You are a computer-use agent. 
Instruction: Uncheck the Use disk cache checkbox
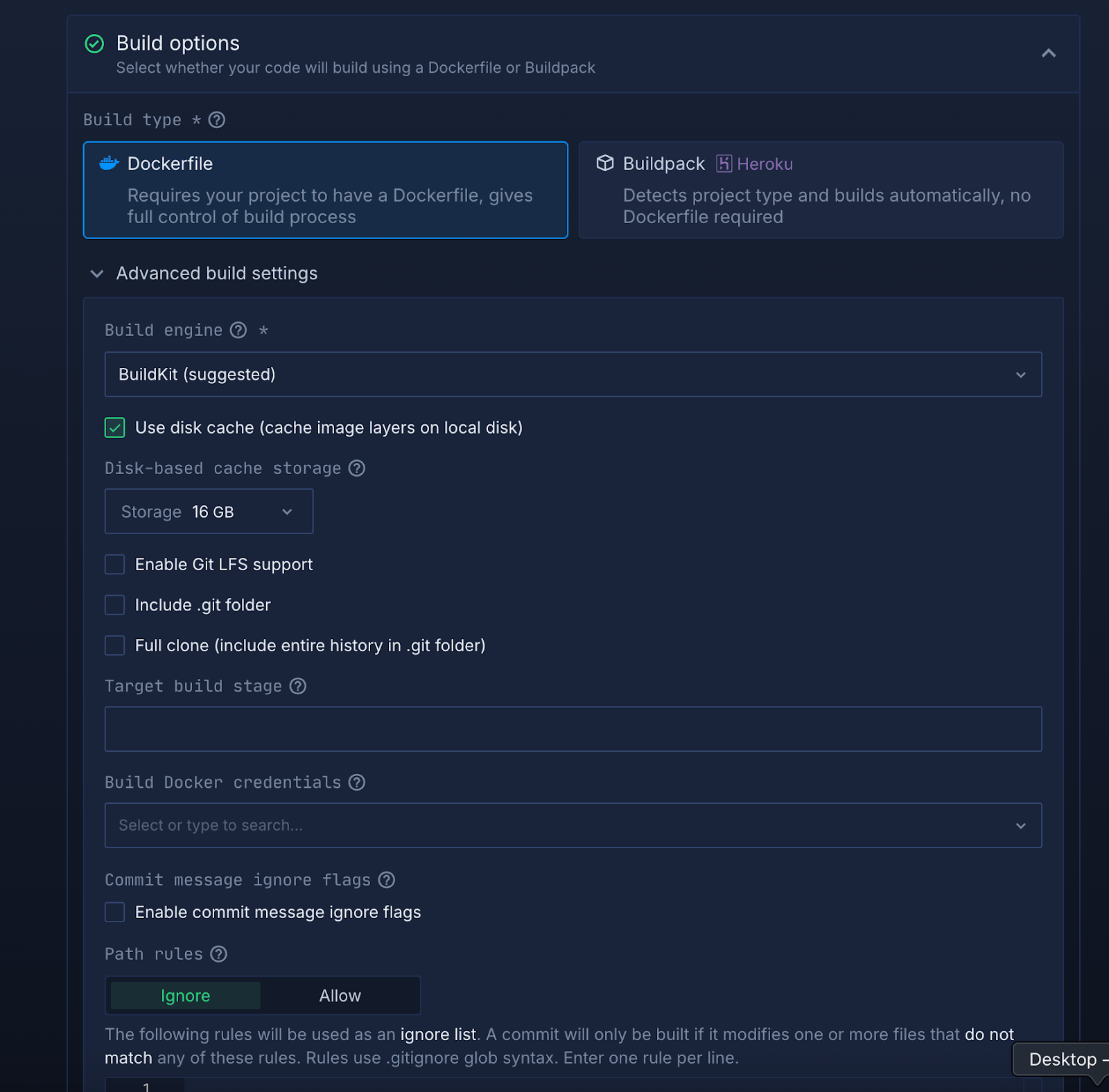click(x=115, y=428)
